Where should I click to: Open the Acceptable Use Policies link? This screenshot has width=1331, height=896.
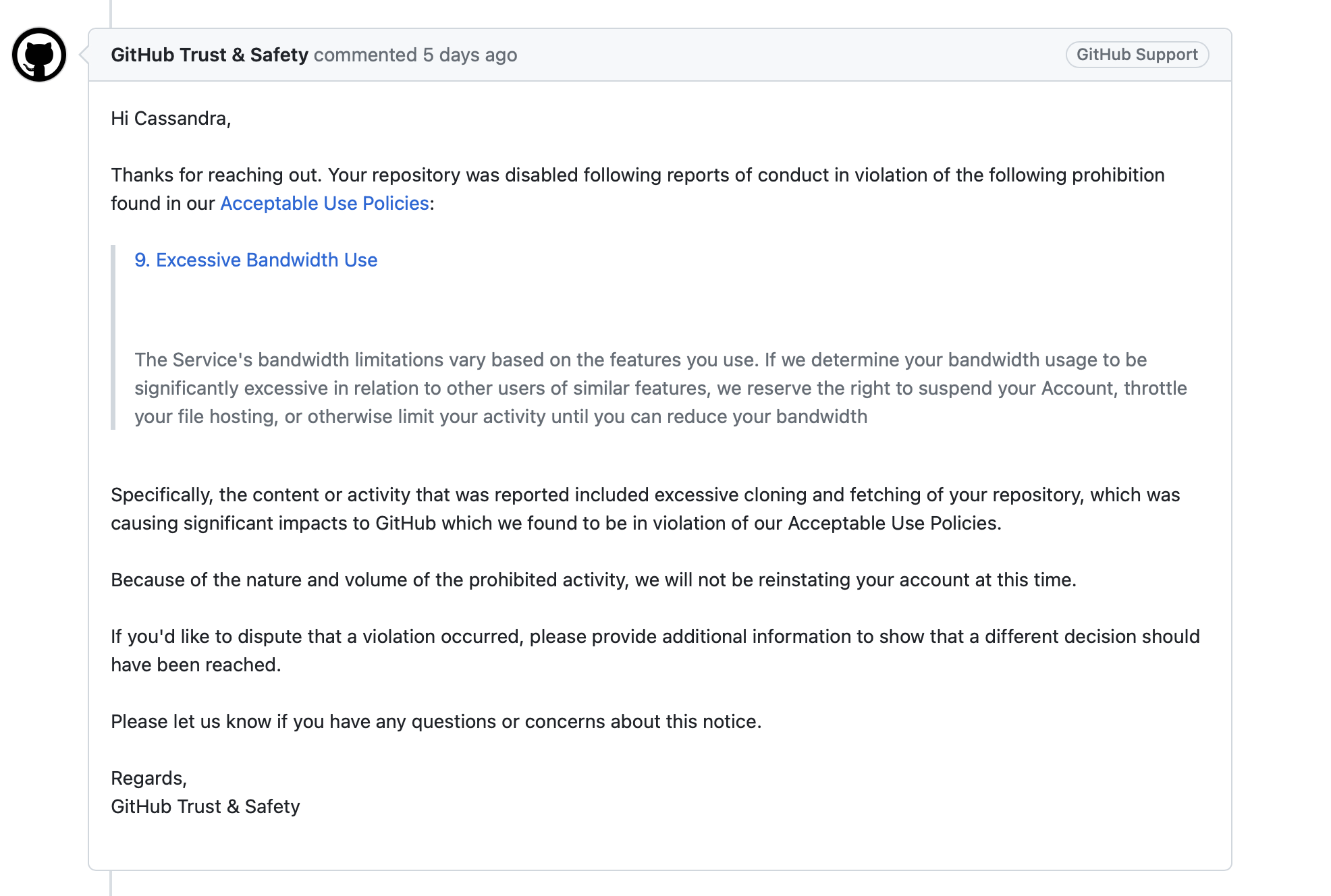(x=325, y=203)
